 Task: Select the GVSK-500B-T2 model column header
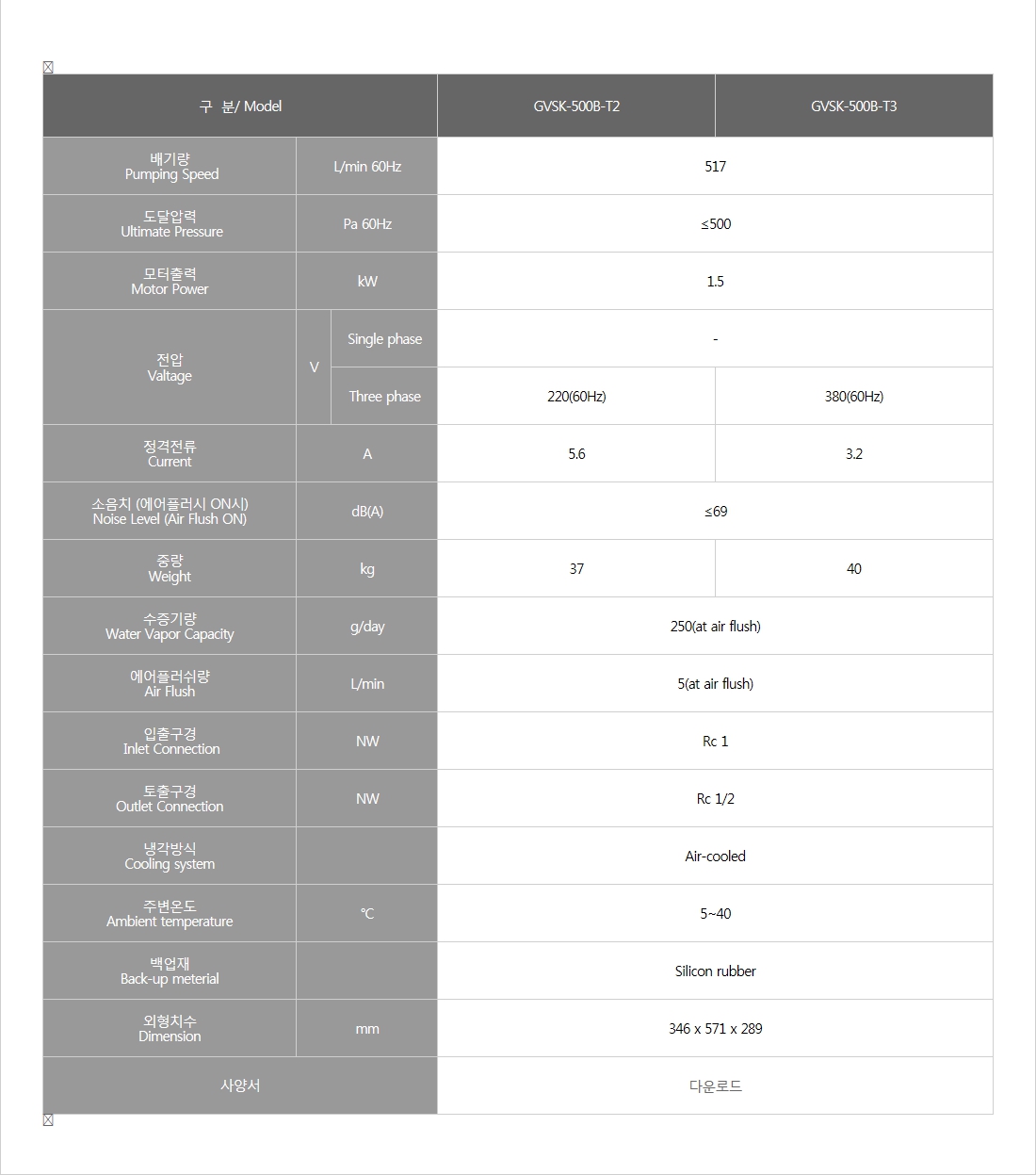[576, 106]
